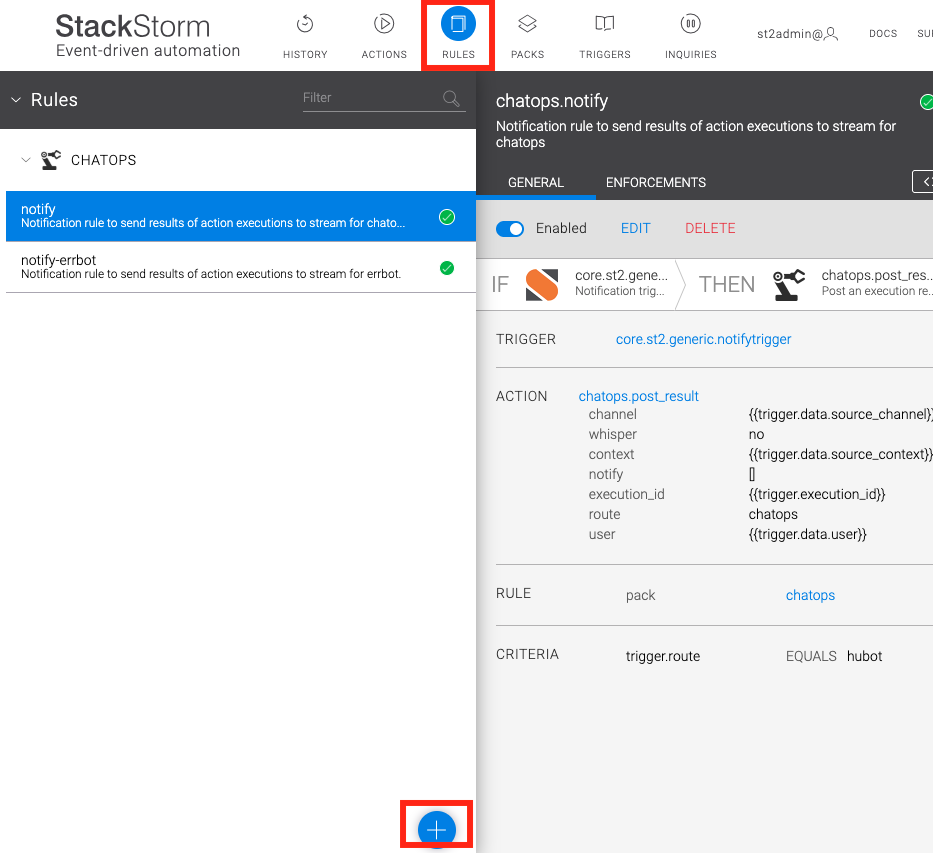The width and height of the screenshot is (933, 853).
Task: Open the Triggers section
Action: (x=605, y=36)
